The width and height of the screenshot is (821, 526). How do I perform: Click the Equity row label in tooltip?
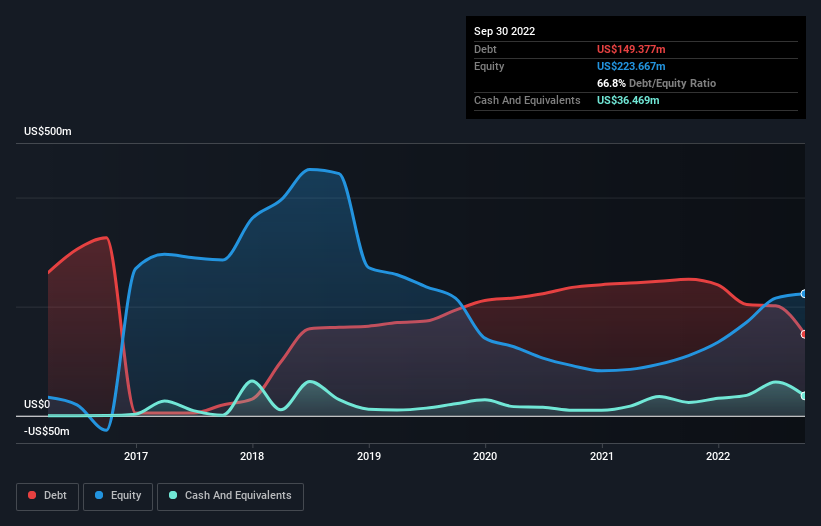point(489,66)
